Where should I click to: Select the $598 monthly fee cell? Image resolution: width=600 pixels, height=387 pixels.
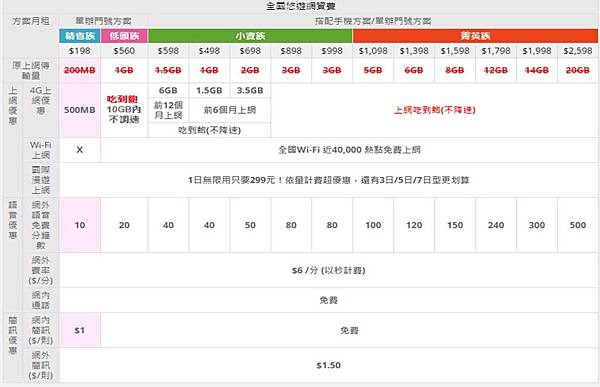(168, 51)
